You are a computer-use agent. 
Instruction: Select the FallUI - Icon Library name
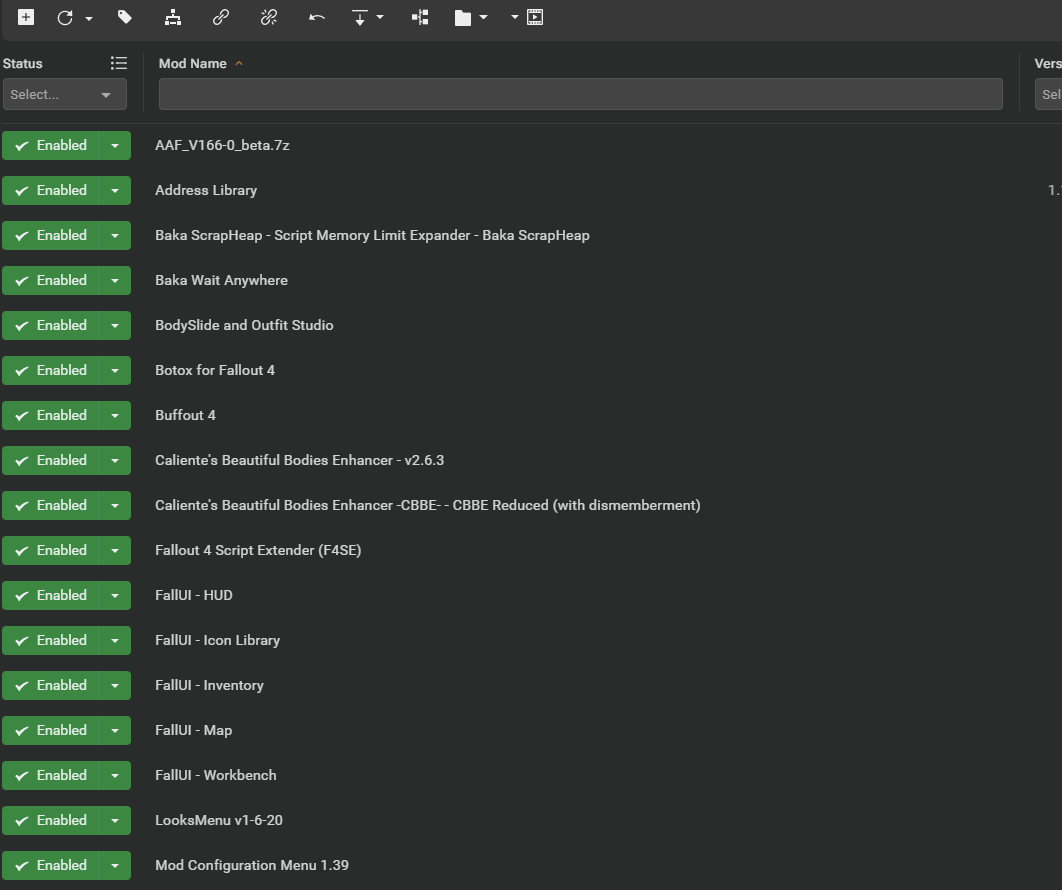click(x=217, y=640)
